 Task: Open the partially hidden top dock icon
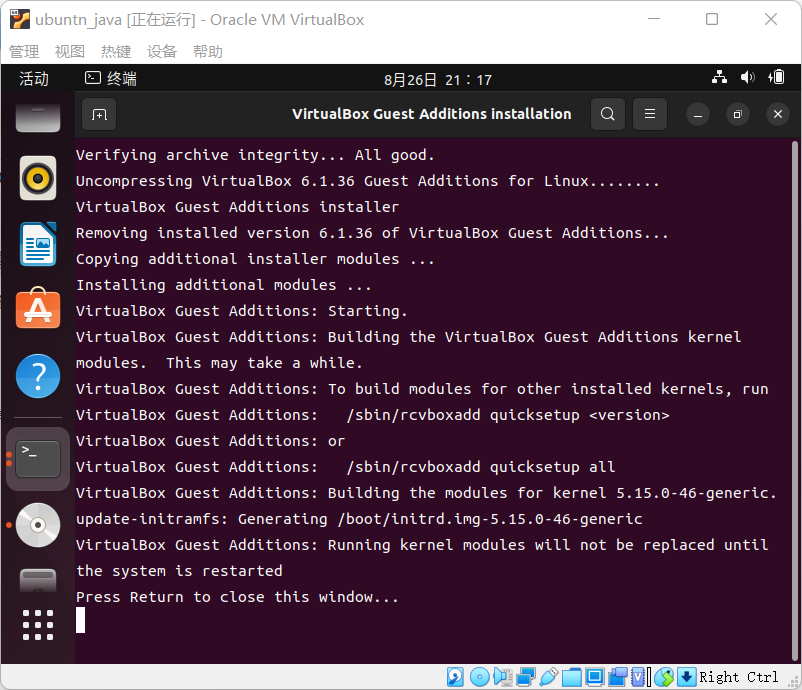[38, 118]
